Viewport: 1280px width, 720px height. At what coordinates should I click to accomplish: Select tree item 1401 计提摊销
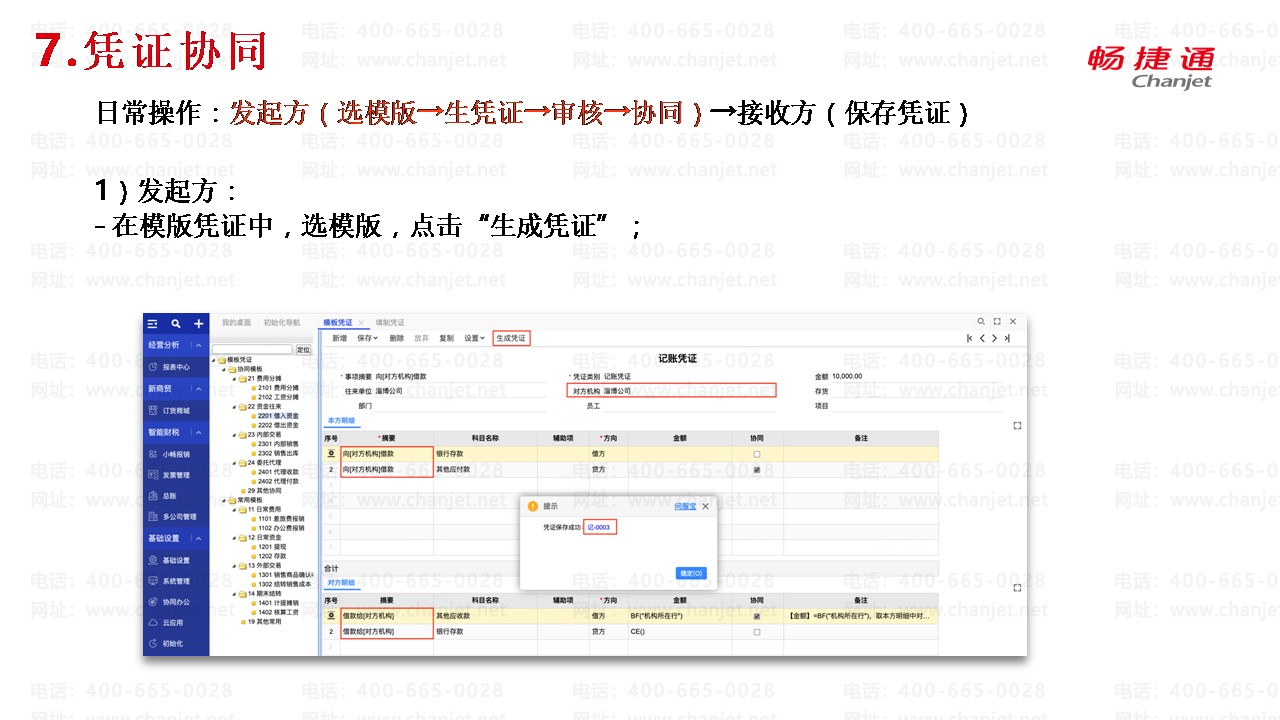(277, 603)
